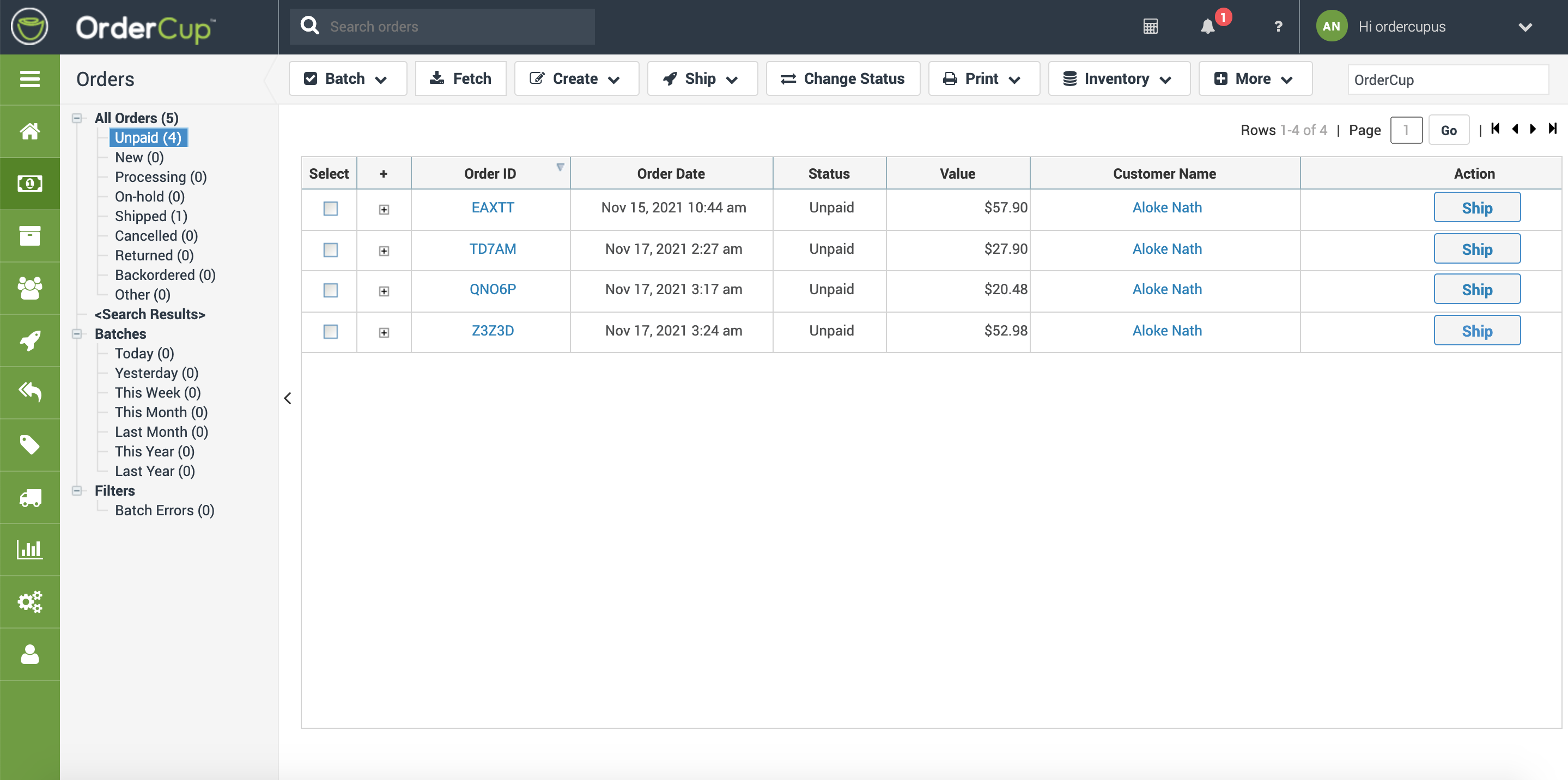Open the customers group icon in sidebar

tap(30, 288)
